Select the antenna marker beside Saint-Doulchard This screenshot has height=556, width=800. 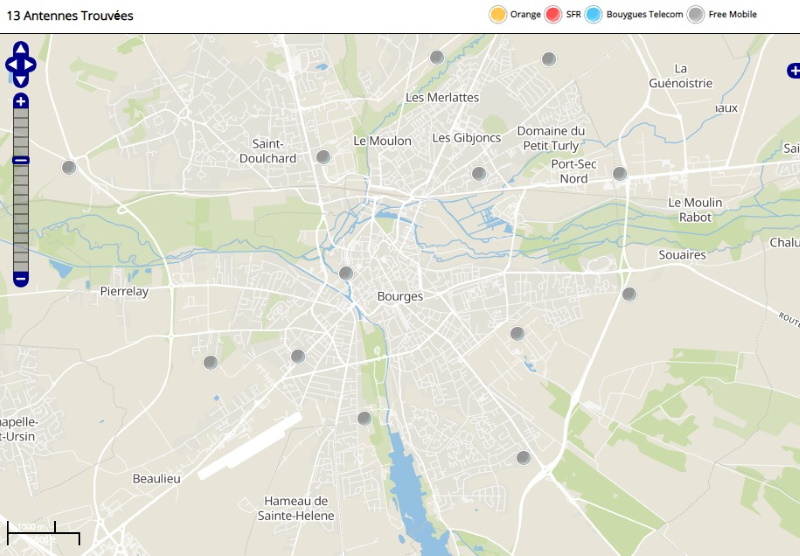323,156
